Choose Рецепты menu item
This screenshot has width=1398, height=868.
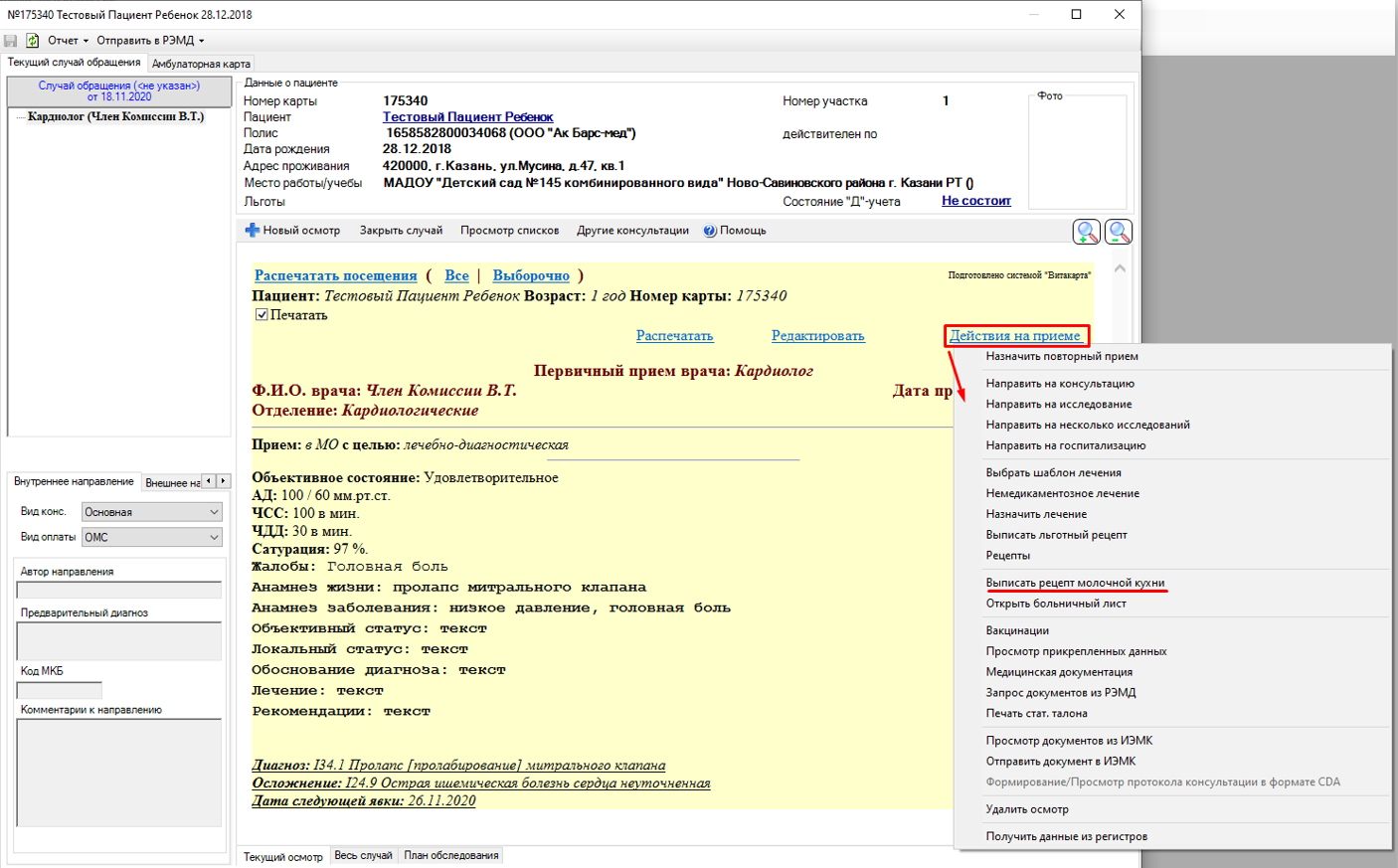pos(1007,556)
